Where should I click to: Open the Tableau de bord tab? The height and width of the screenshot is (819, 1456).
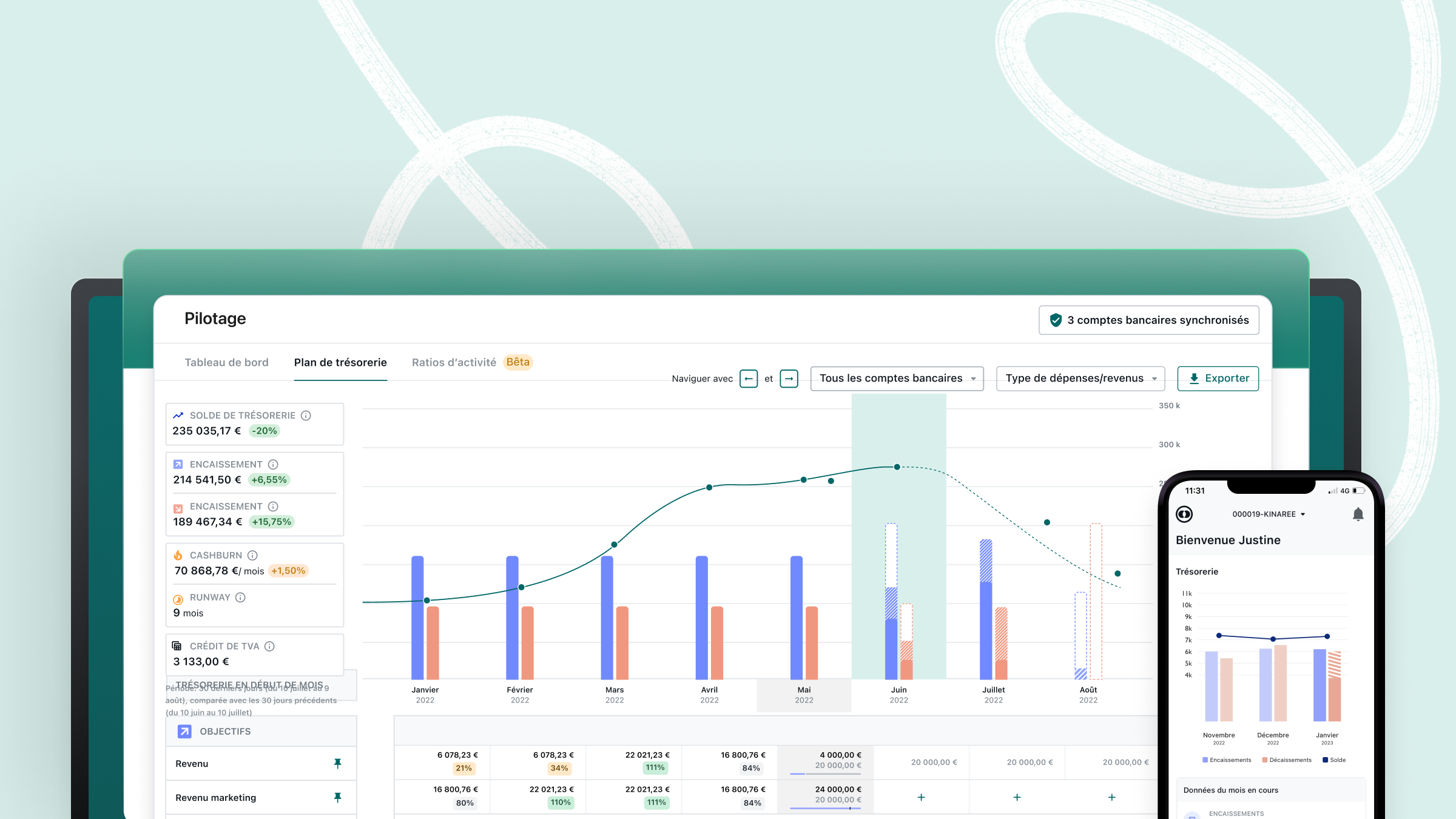coord(226,362)
